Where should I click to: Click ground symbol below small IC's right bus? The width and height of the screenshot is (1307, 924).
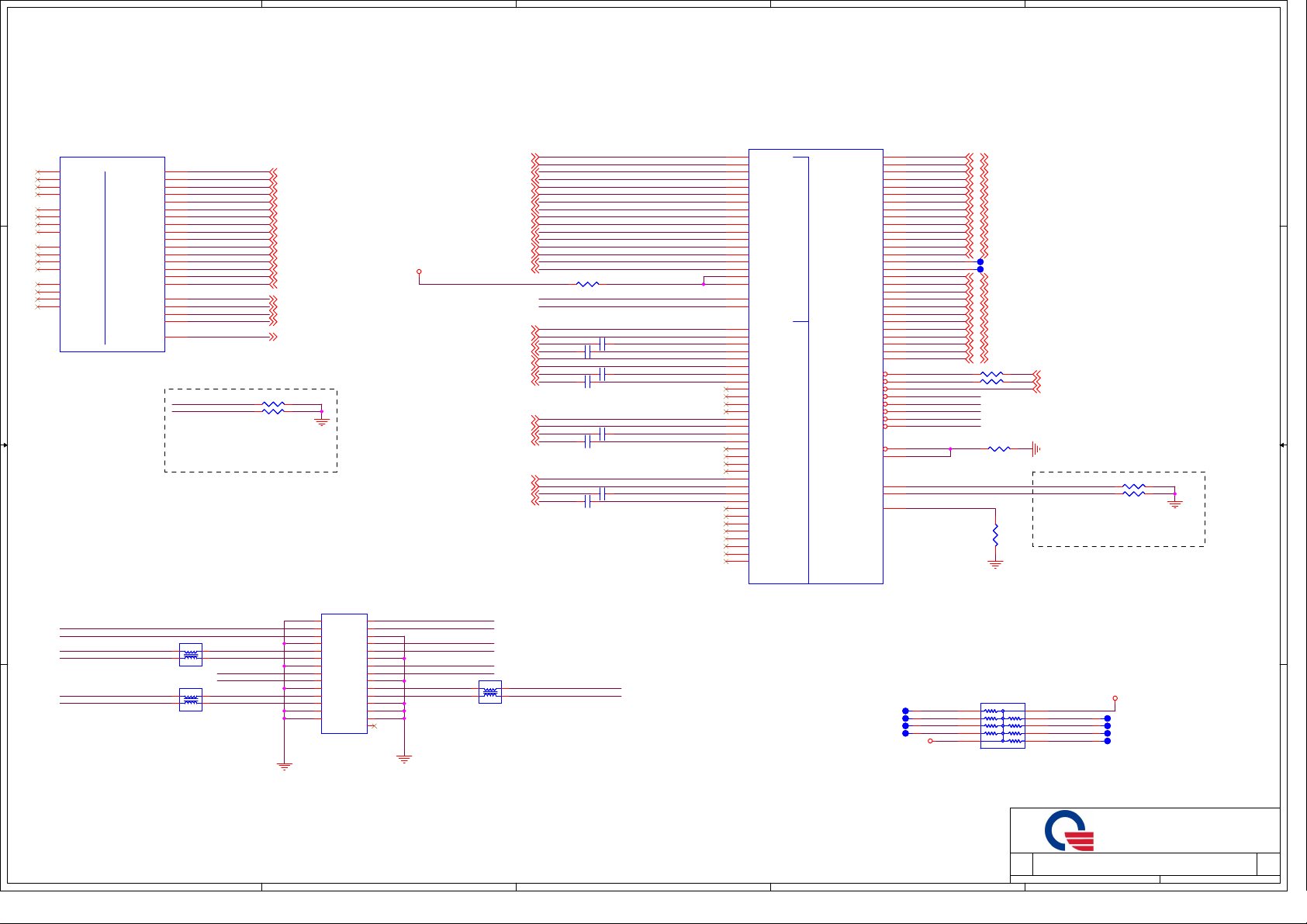[404, 759]
